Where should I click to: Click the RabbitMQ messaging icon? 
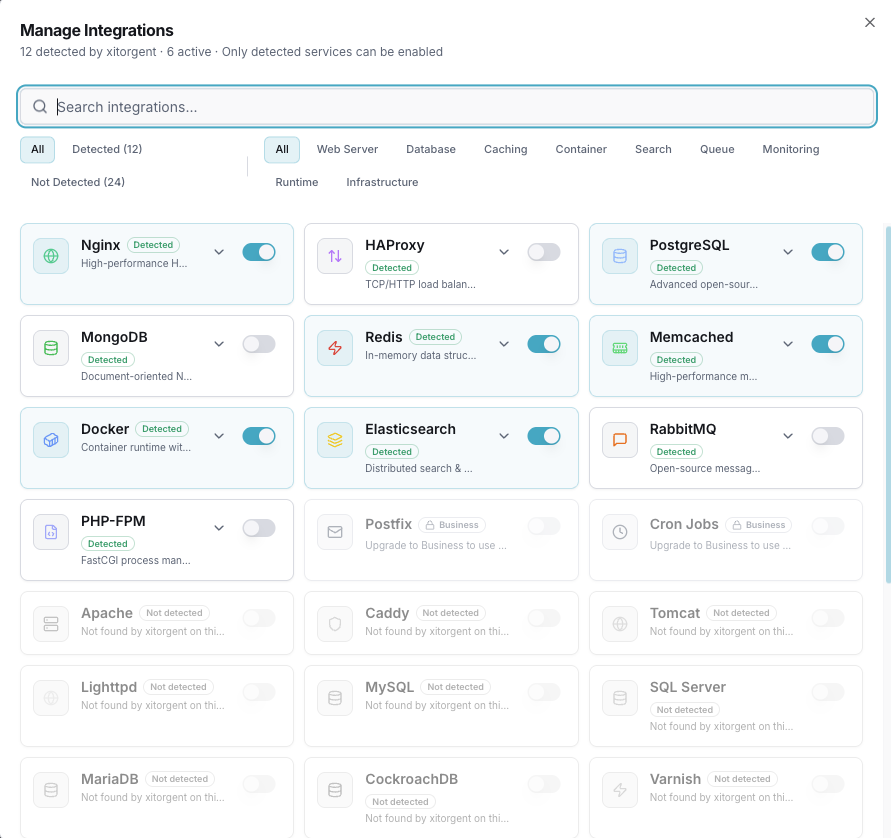[619, 437]
